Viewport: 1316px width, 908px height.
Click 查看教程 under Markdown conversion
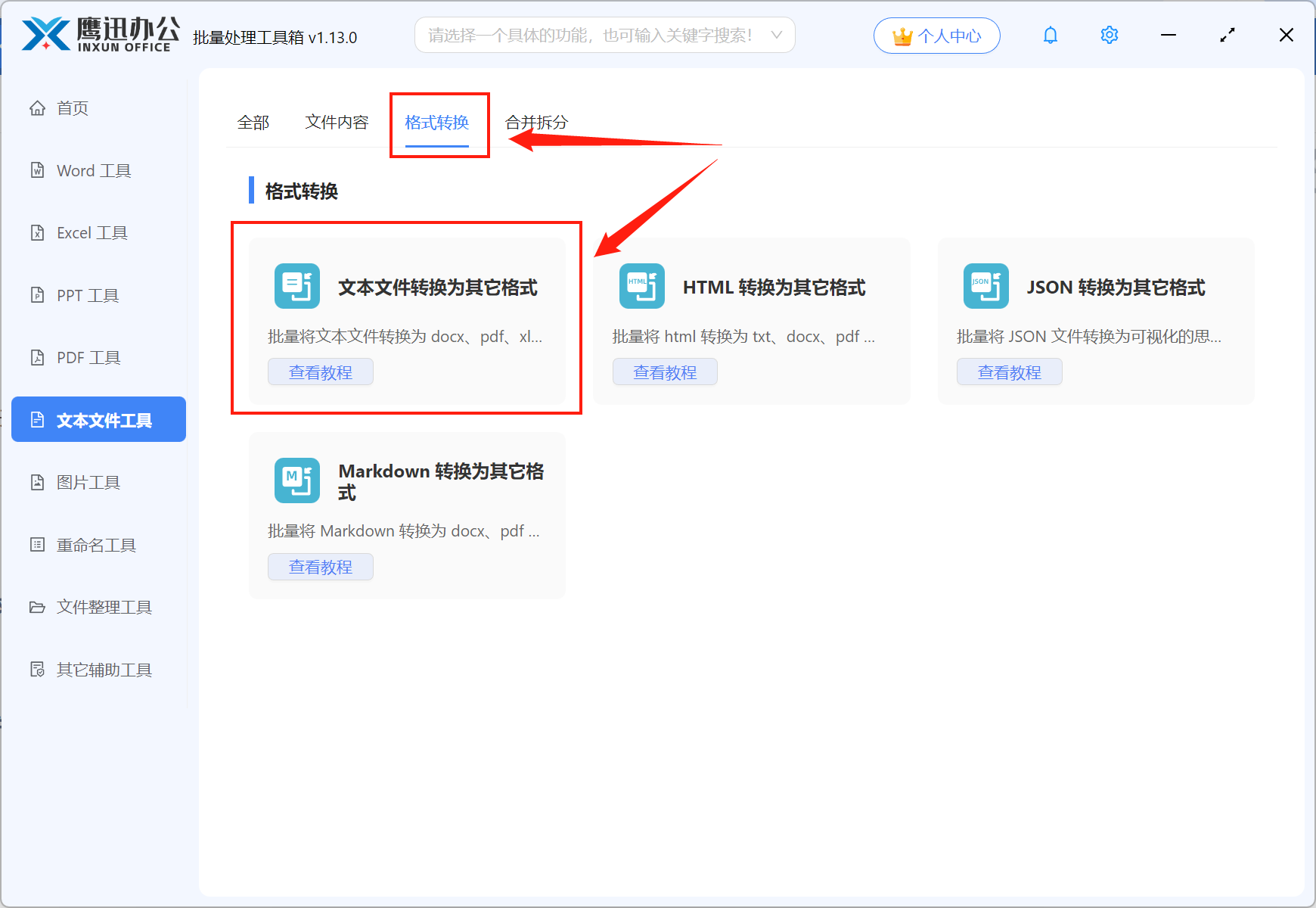[320, 567]
